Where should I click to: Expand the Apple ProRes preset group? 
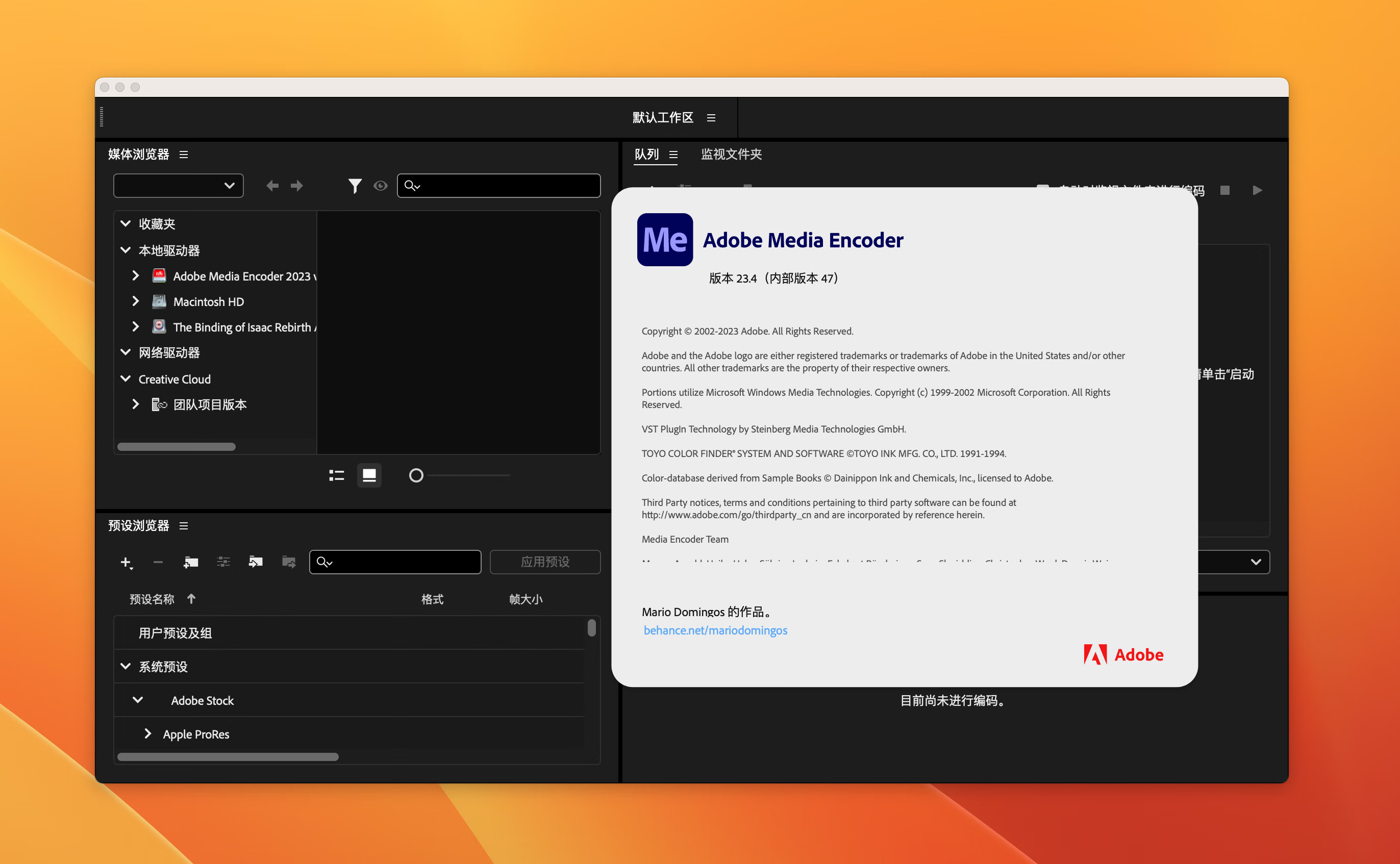click(148, 734)
